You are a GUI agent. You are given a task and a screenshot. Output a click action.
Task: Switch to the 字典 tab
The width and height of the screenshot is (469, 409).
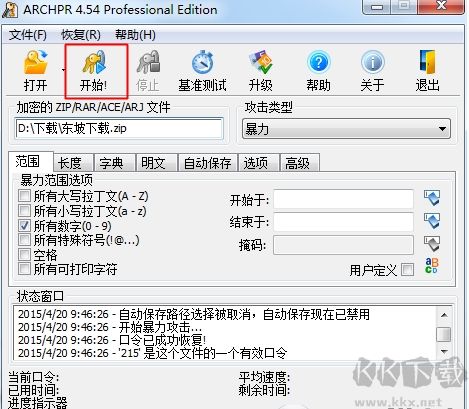(112, 163)
